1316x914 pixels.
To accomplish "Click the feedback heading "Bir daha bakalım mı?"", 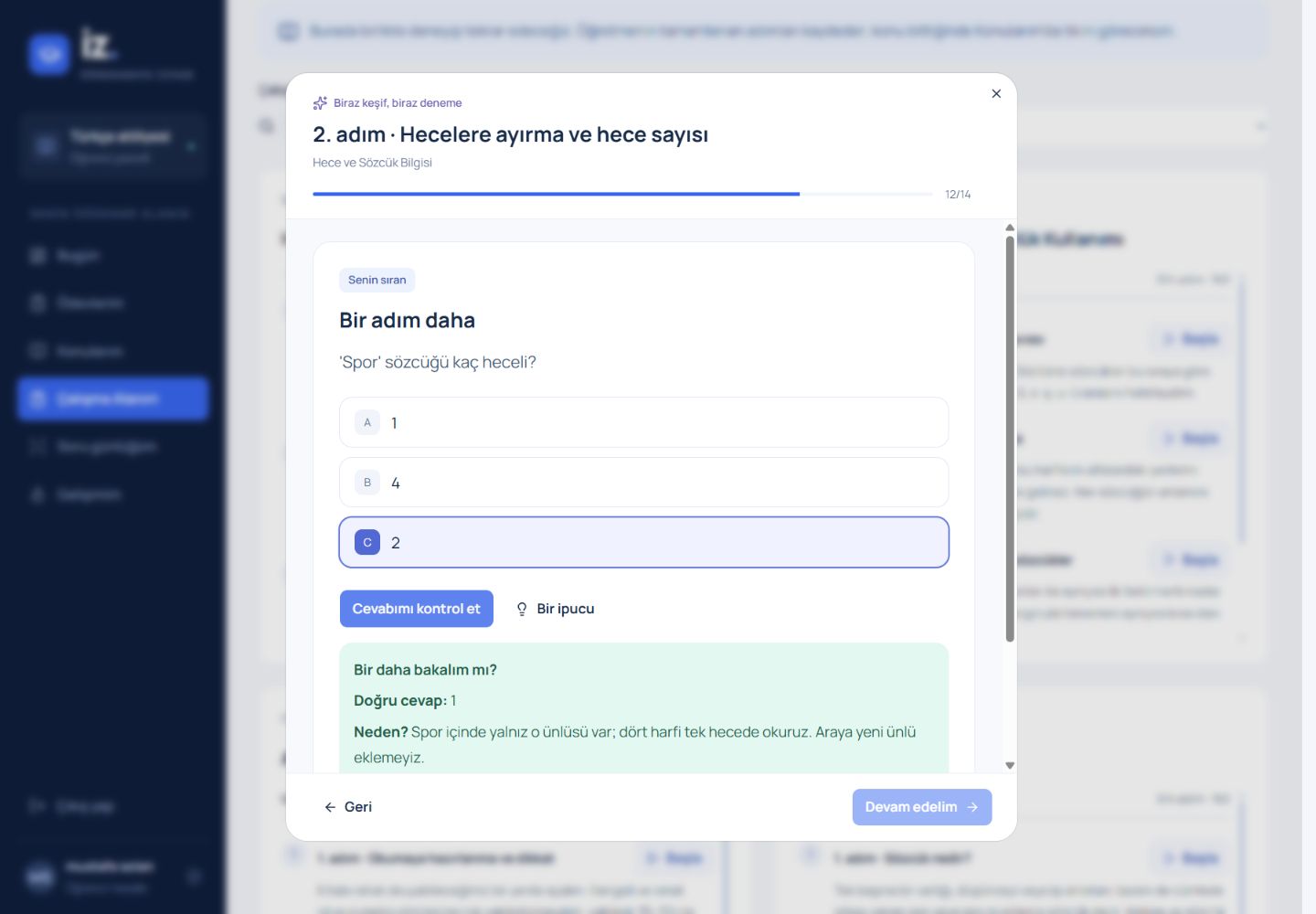I will (x=425, y=670).
